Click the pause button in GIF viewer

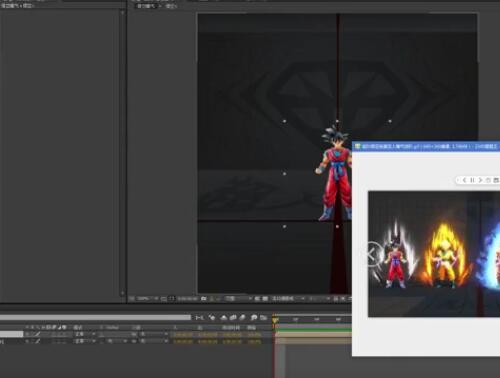click(x=472, y=180)
